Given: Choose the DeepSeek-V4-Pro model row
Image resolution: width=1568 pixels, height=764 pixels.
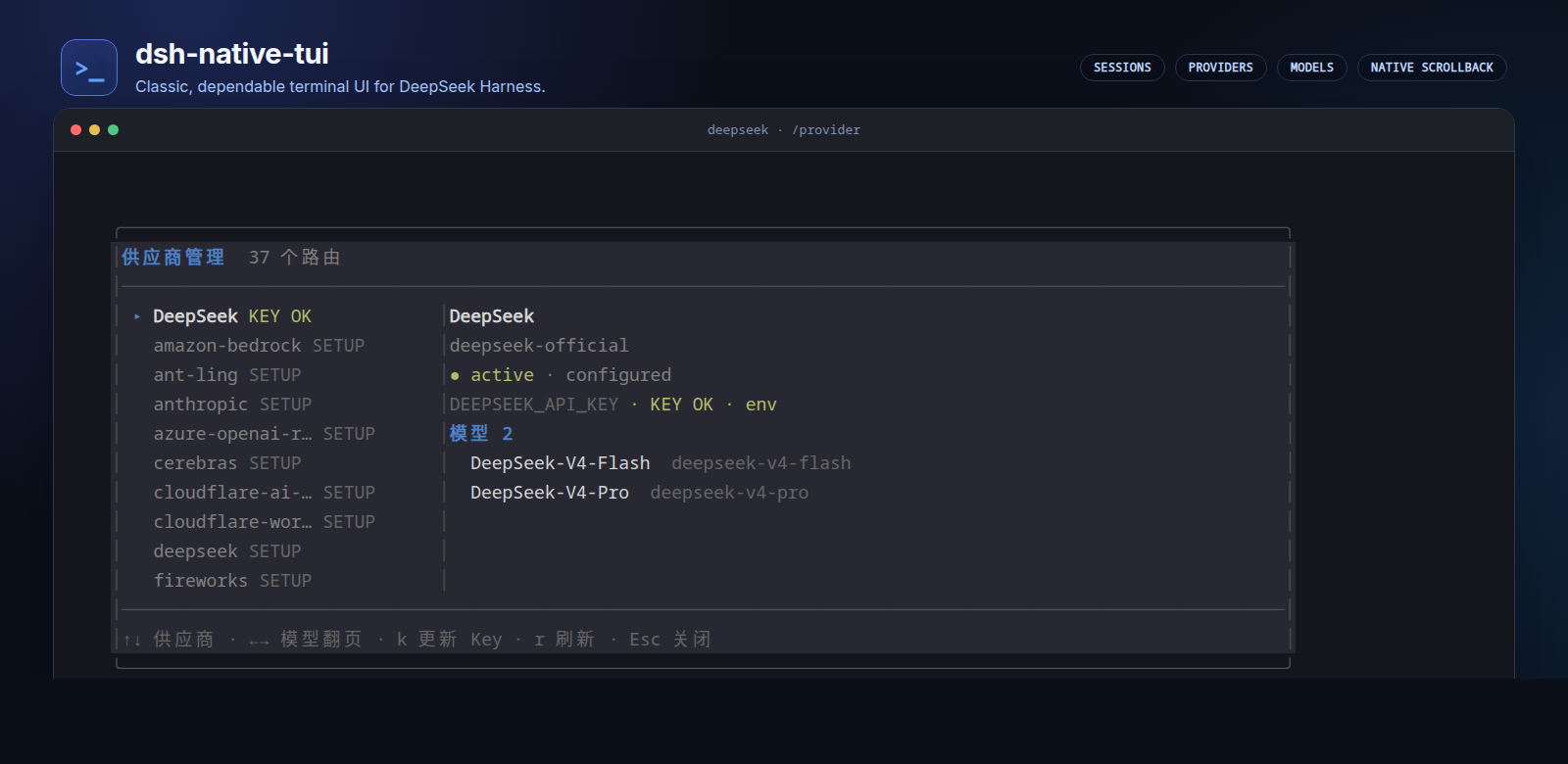Looking at the screenshot, I should (639, 493).
